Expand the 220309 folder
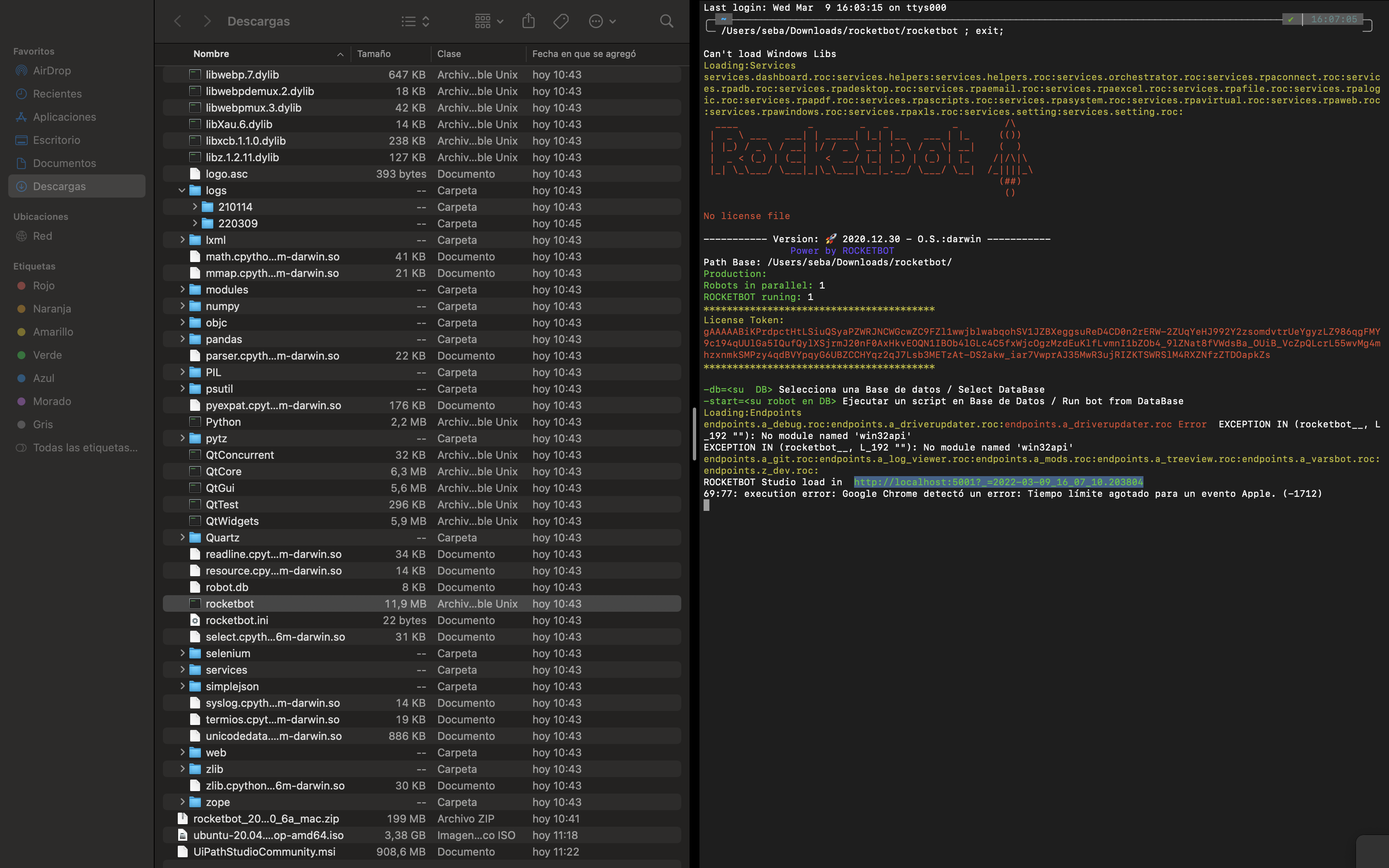Viewport: 1389px width, 868px height. click(x=195, y=223)
